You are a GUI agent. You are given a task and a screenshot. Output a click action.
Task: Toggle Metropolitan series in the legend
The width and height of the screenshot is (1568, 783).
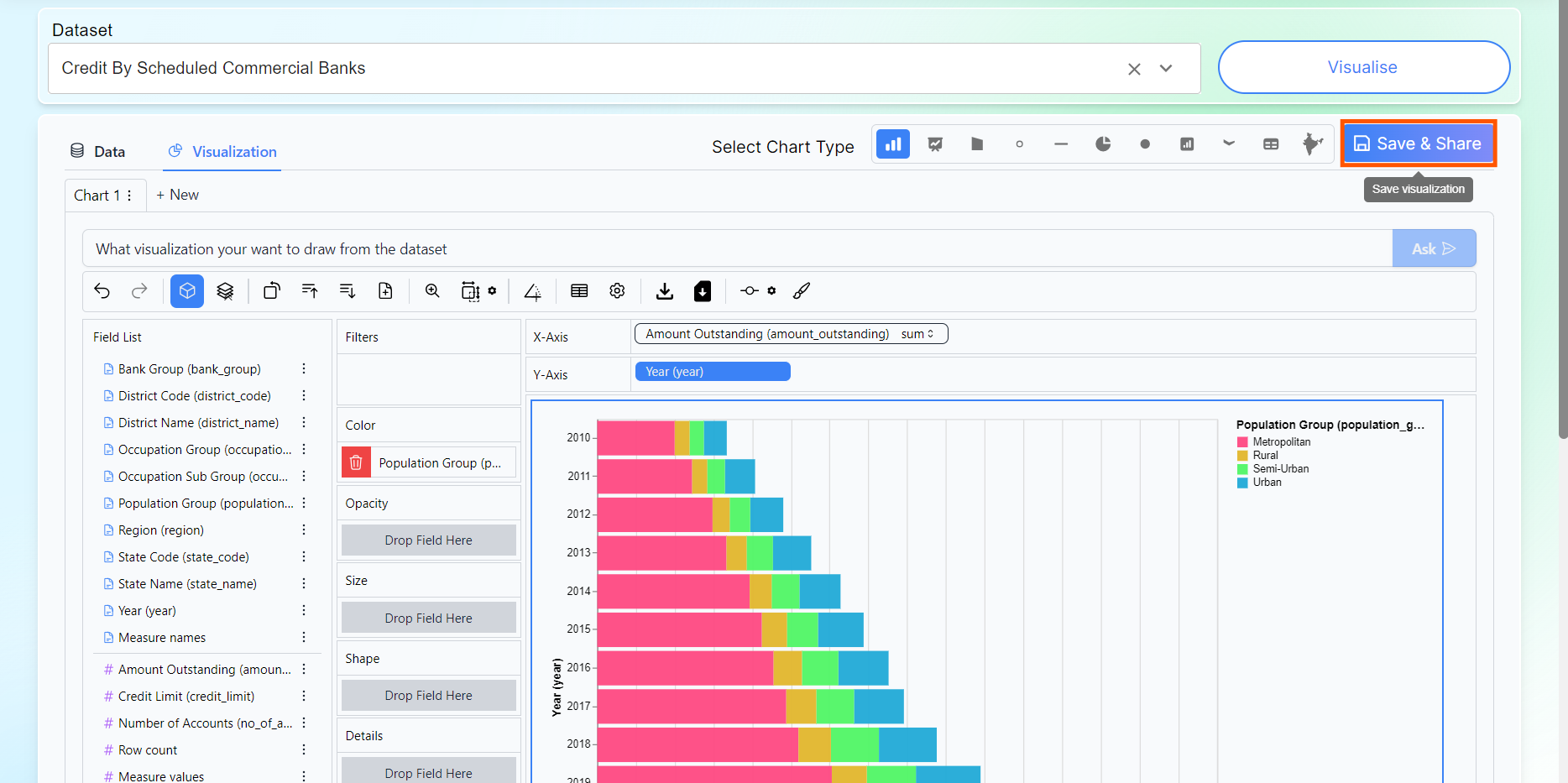coord(1281,442)
